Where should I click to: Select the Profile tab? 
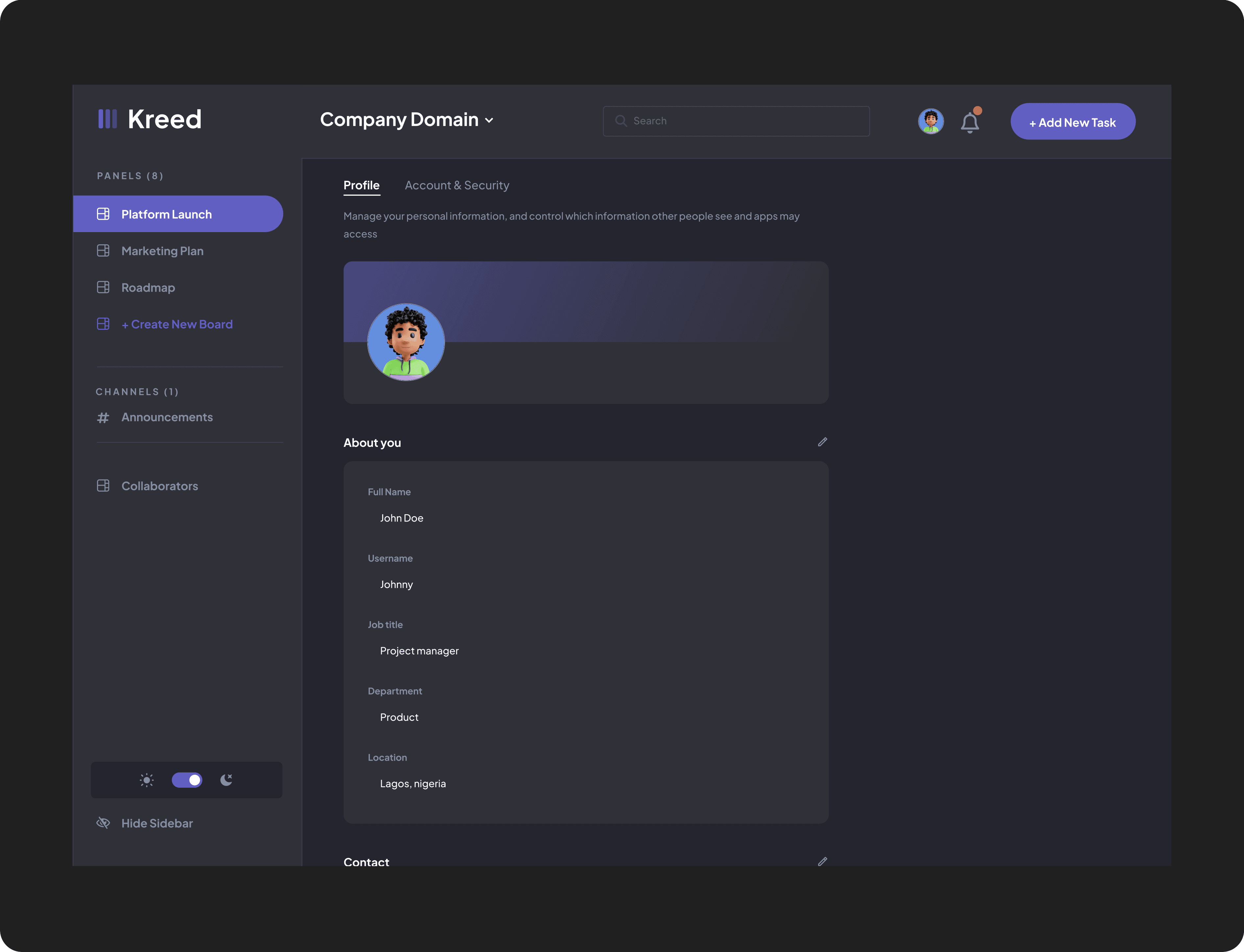(x=362, y=185)
